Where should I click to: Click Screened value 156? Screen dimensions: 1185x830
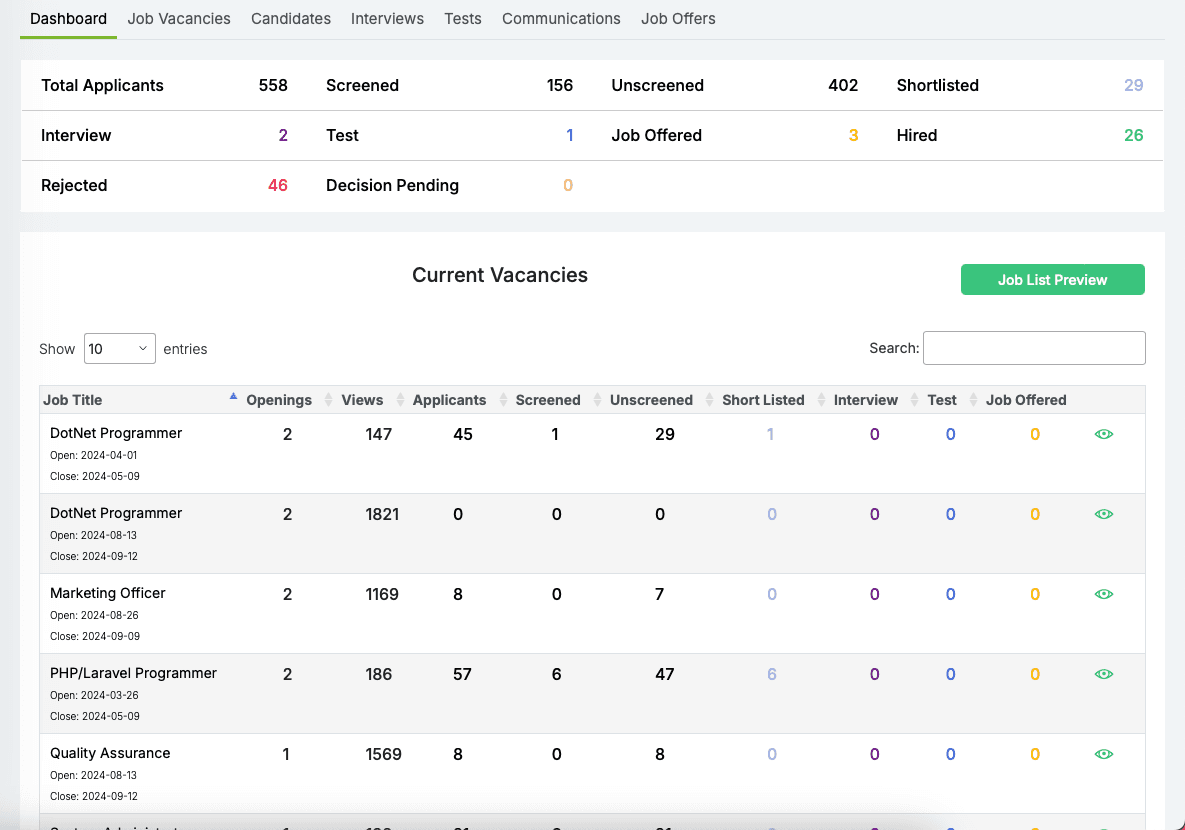click(559, 85)
